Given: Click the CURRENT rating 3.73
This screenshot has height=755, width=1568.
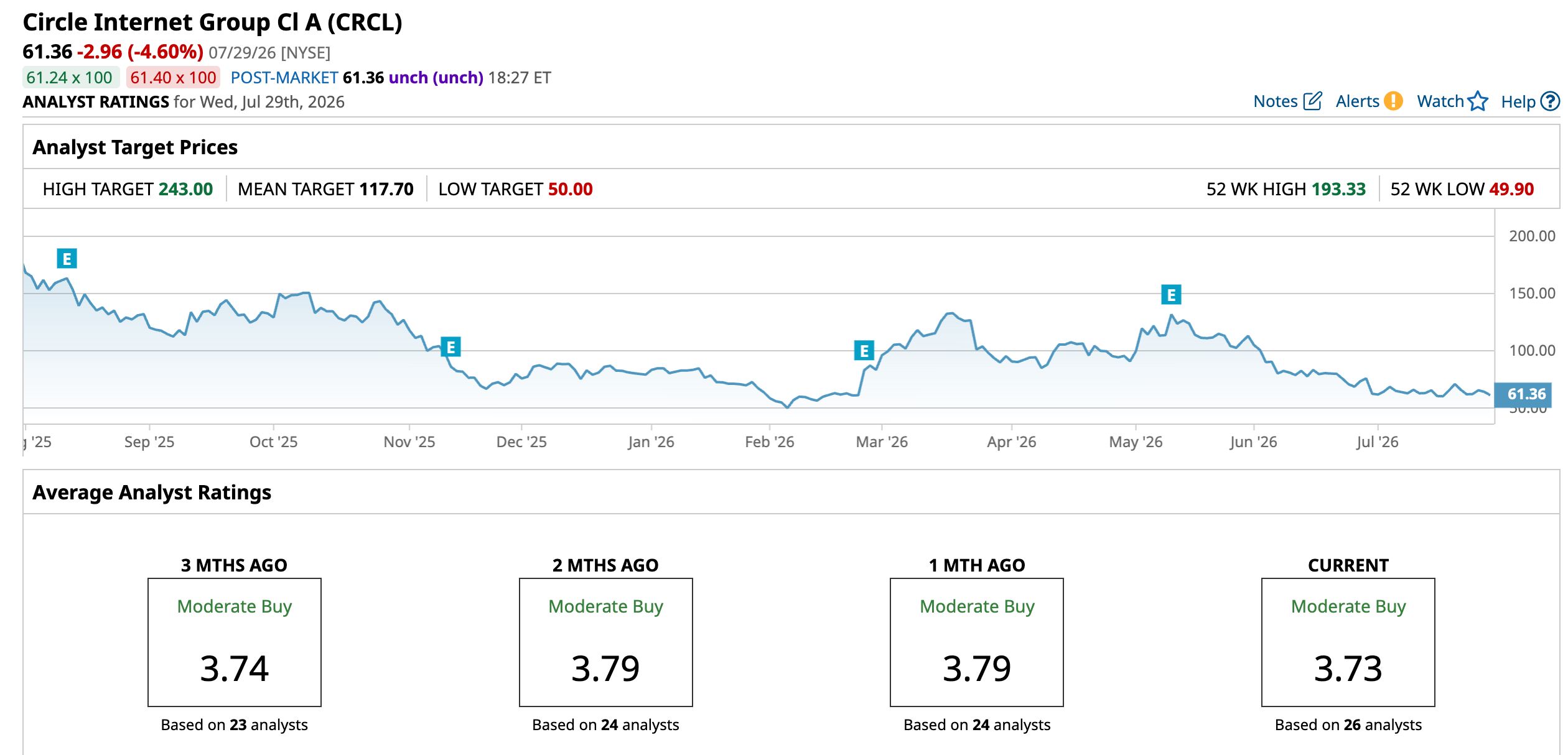Looking at the screenshot, I should [1348, 669].
